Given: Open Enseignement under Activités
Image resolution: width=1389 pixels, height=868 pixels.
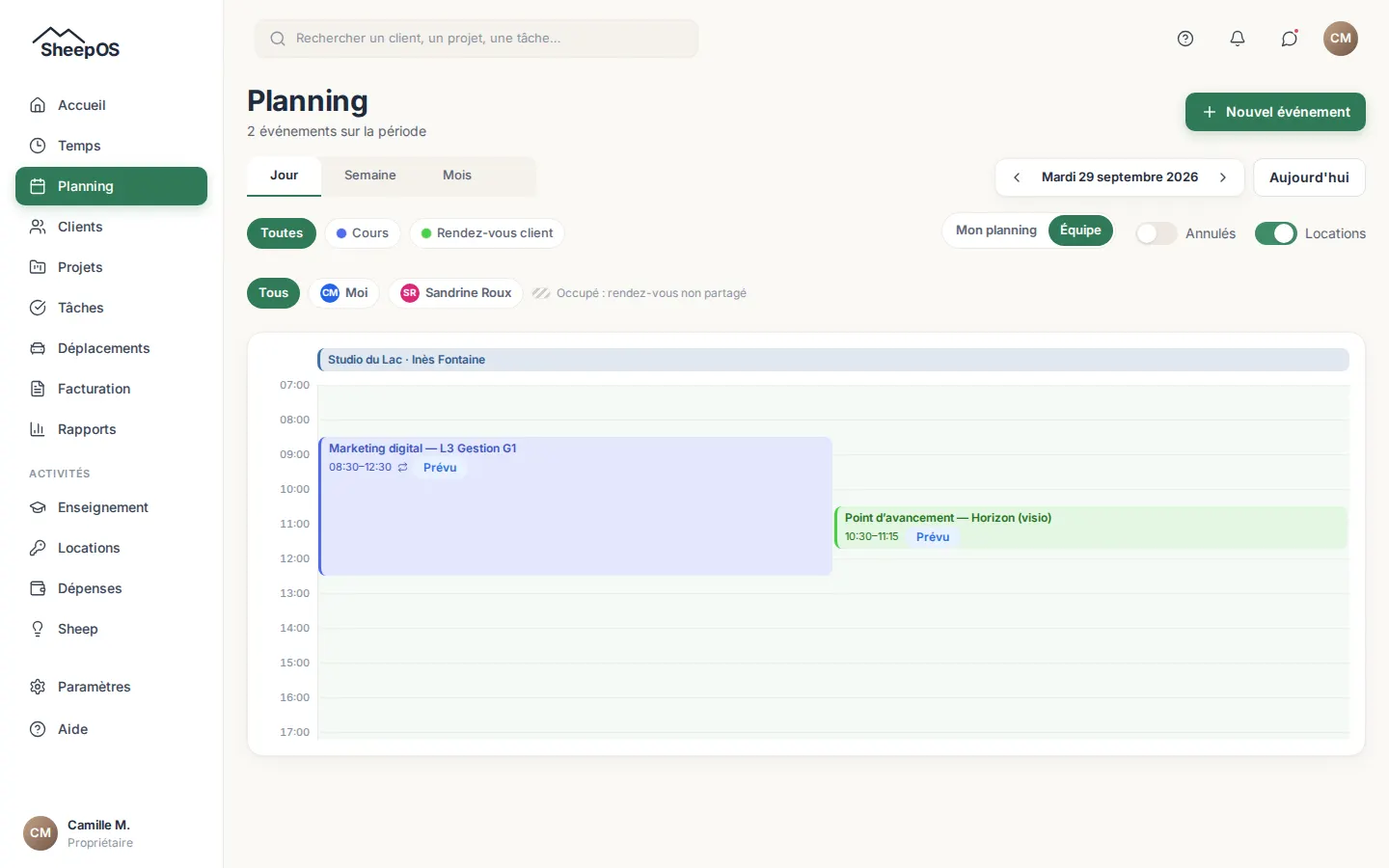Looking at the screenshot, I should tap(111, 507).
